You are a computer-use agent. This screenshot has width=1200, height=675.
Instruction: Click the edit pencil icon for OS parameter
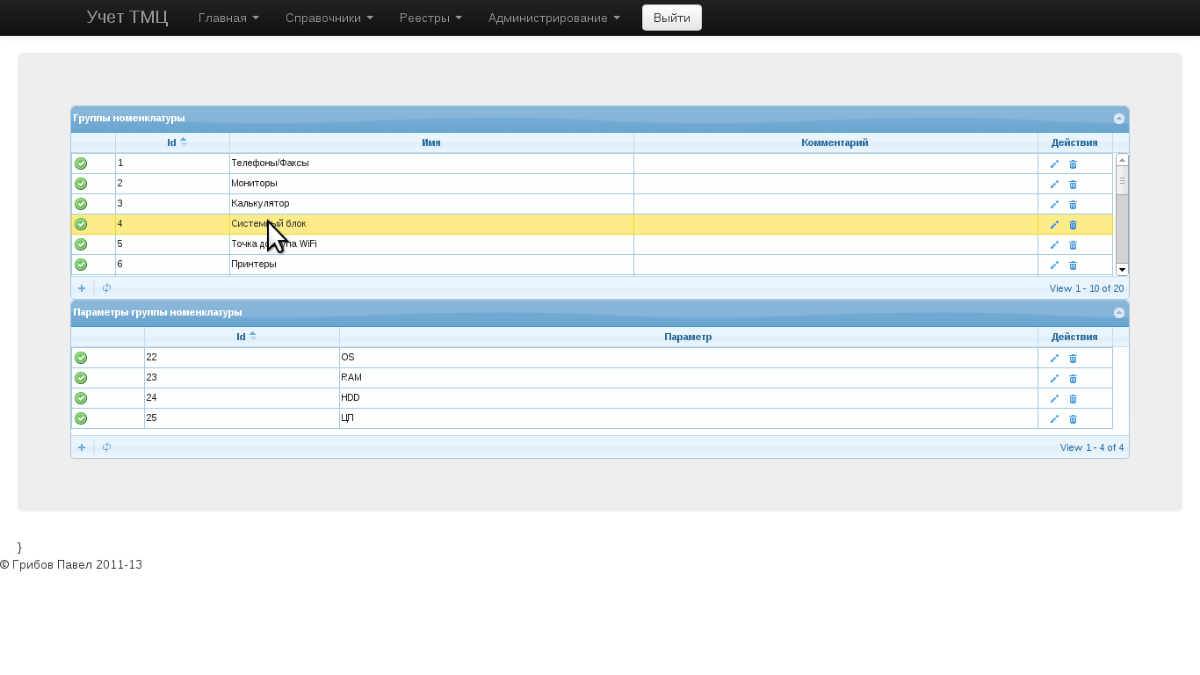(1054, 358)
